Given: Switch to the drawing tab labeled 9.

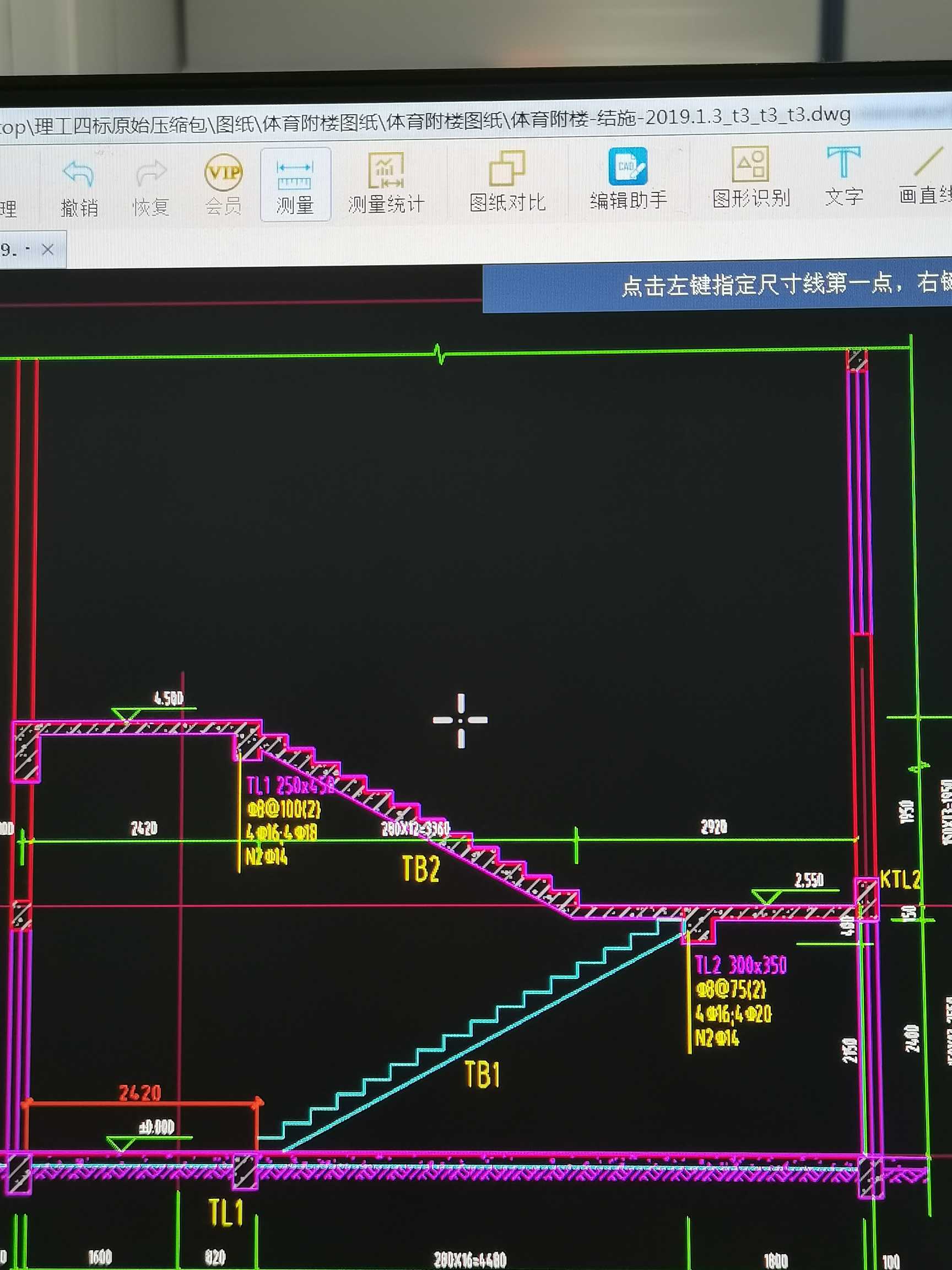Looking at the screenshot, I should 33,249.
